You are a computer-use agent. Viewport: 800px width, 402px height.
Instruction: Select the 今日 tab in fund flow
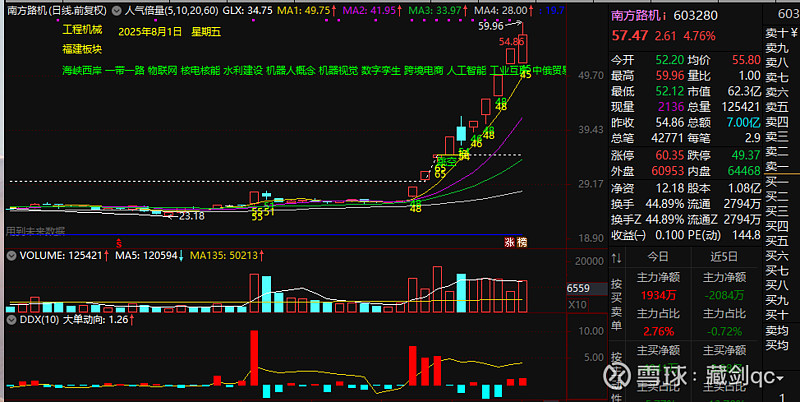(658, 257)
